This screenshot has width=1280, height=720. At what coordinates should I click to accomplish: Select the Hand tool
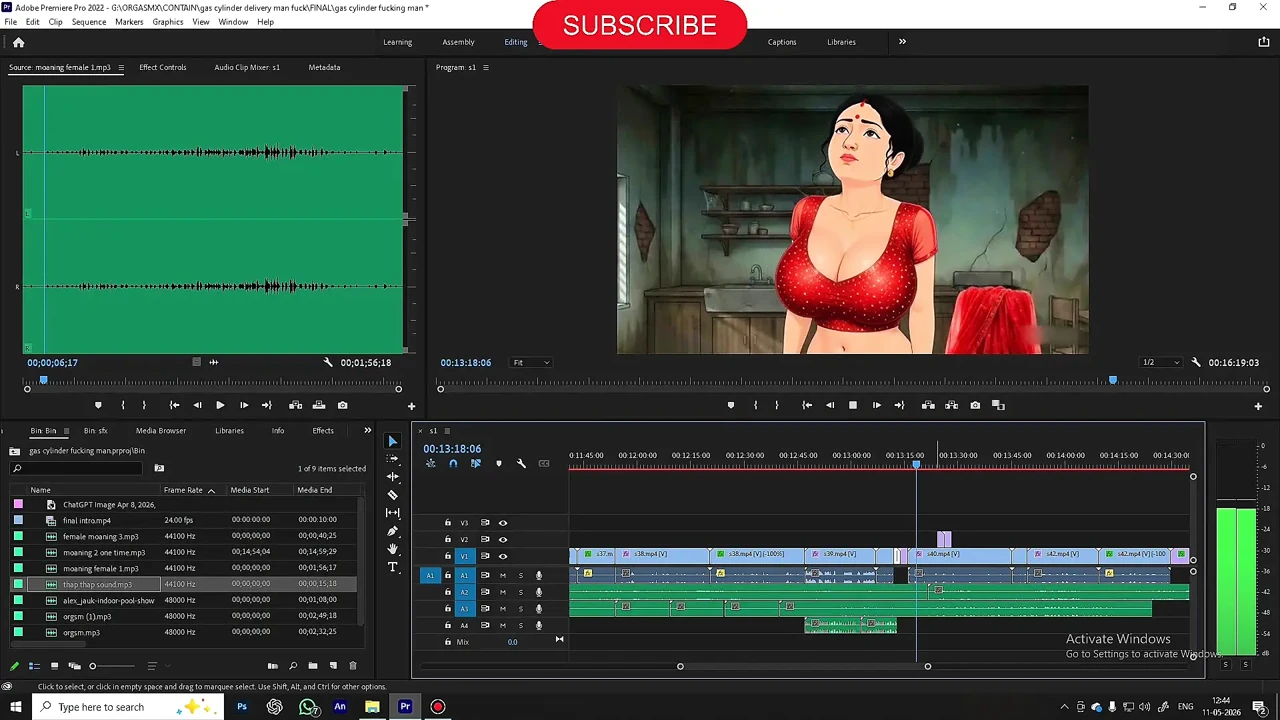point(392,549)
